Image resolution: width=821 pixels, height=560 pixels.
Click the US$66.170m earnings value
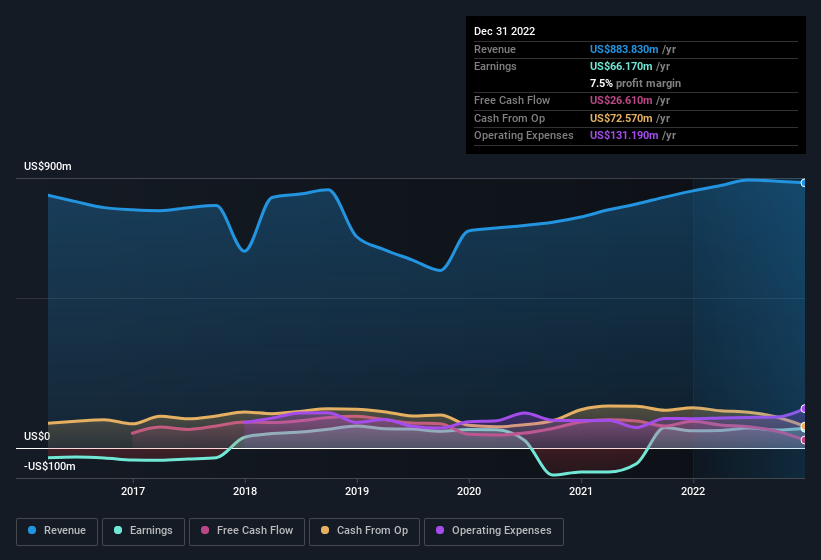(x=621, y=66)
